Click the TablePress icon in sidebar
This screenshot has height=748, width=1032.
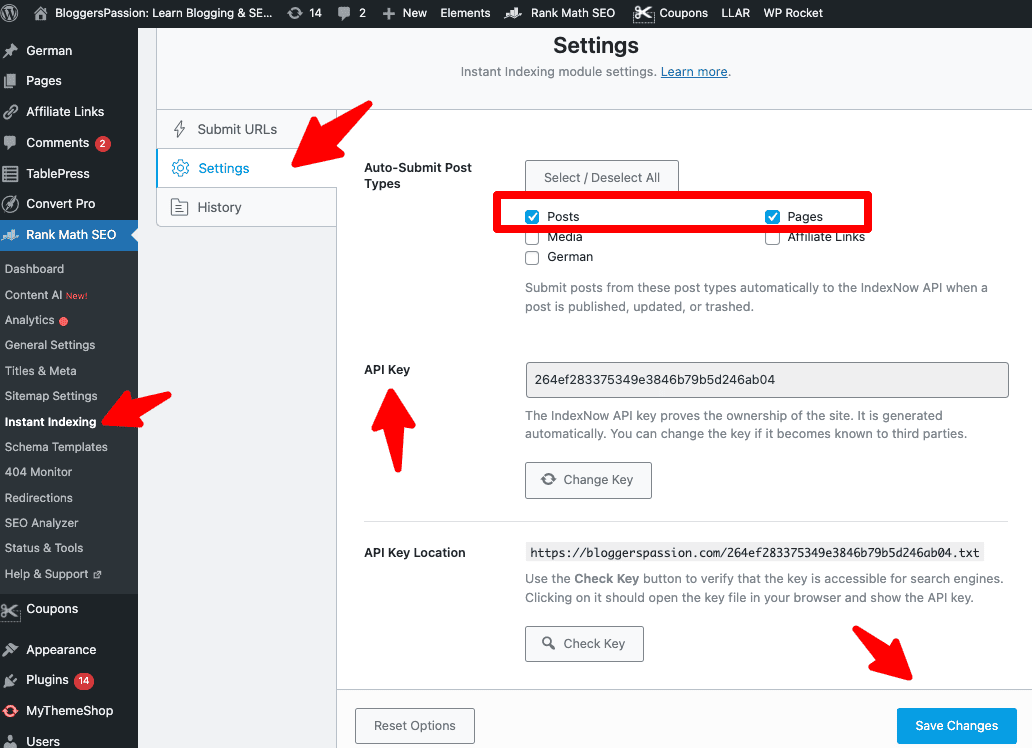click(11, 173)
